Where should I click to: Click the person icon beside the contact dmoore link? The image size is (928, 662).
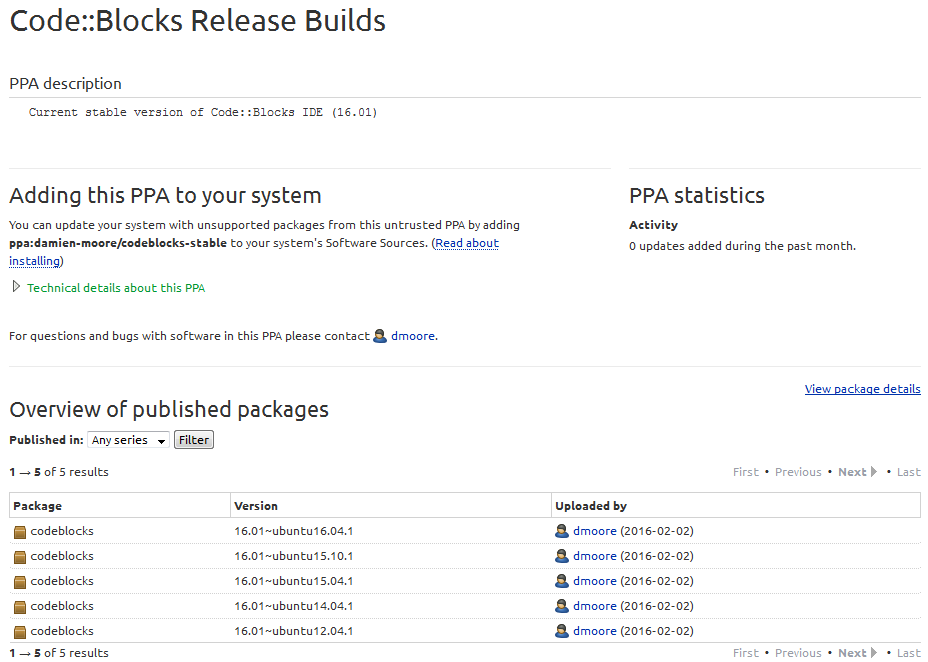380,336
